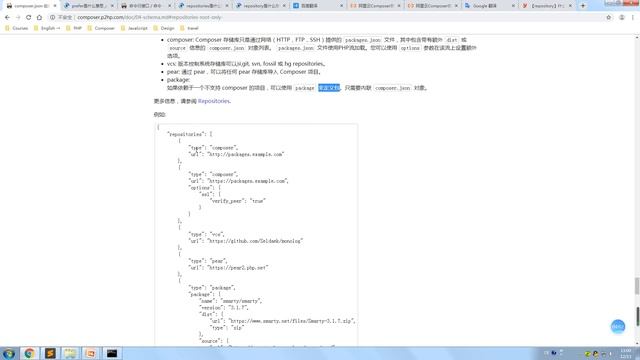Image resolution: width=640 pixels, height=360 pixels.
Task: Open the travel bookmark folder
Action: 189,28
